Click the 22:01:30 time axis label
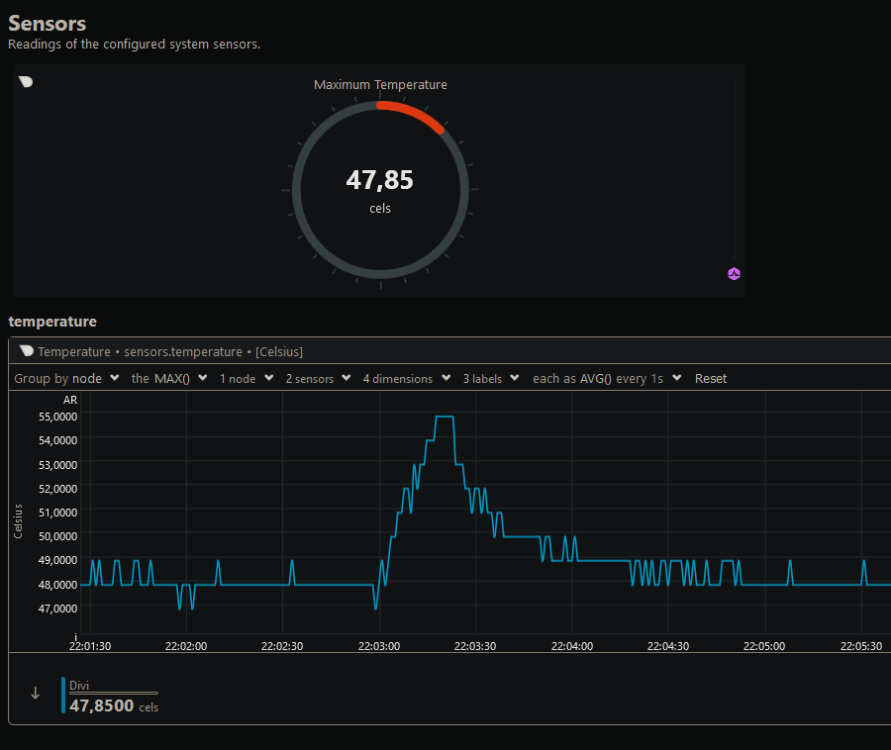Viewport: 891px width, 750px height. 90,646
